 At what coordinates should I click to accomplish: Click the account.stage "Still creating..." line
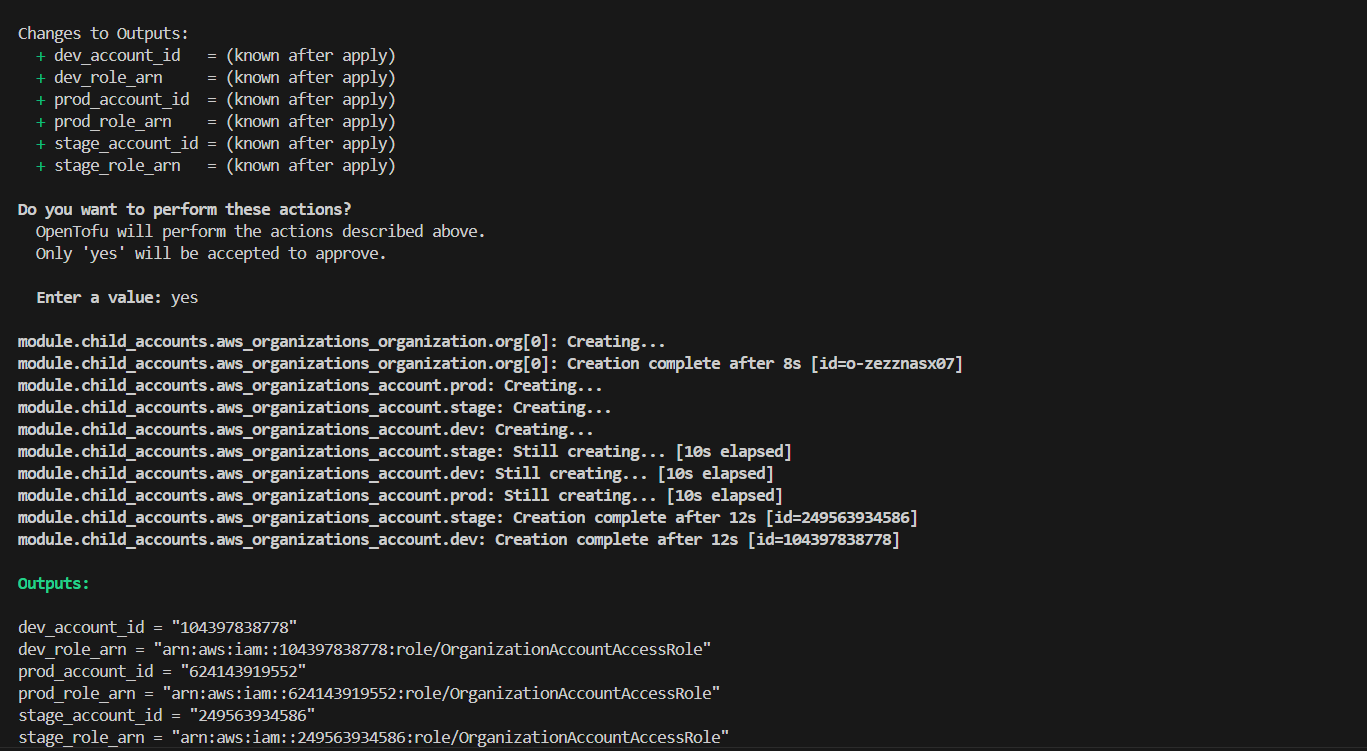tap(405, 451)
